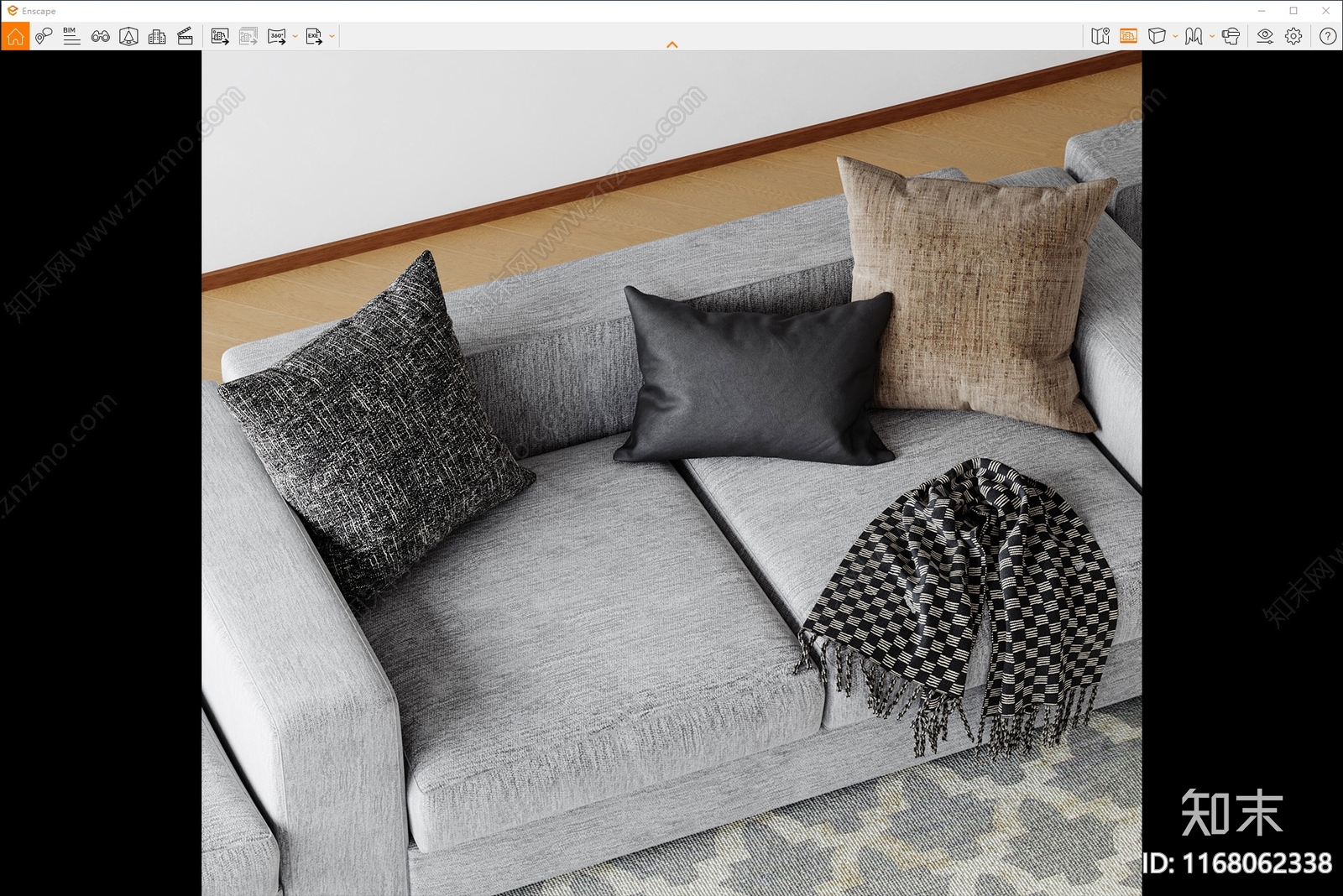
Task: Open the cube view dropdown arrow
Action: click(x=1175, y=36)
